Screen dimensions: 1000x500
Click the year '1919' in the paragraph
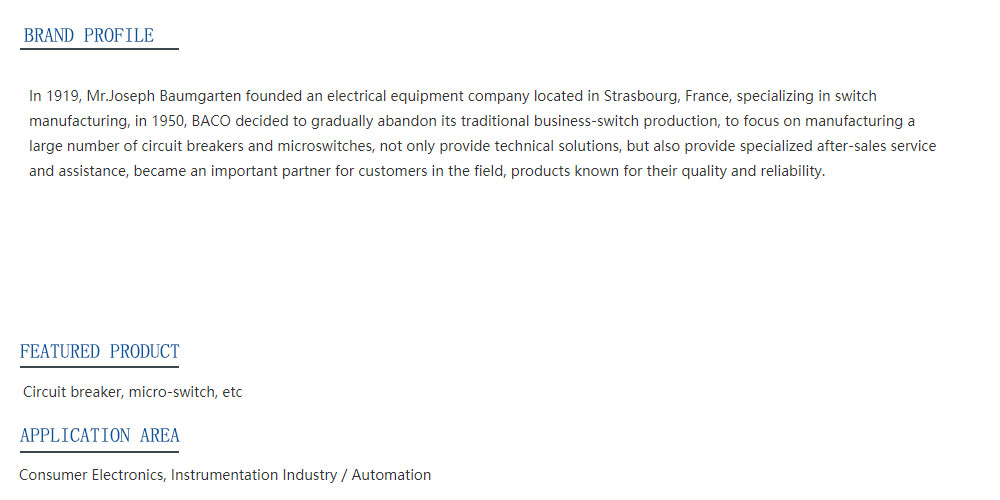pyautogui.click(x=62, y=96)
